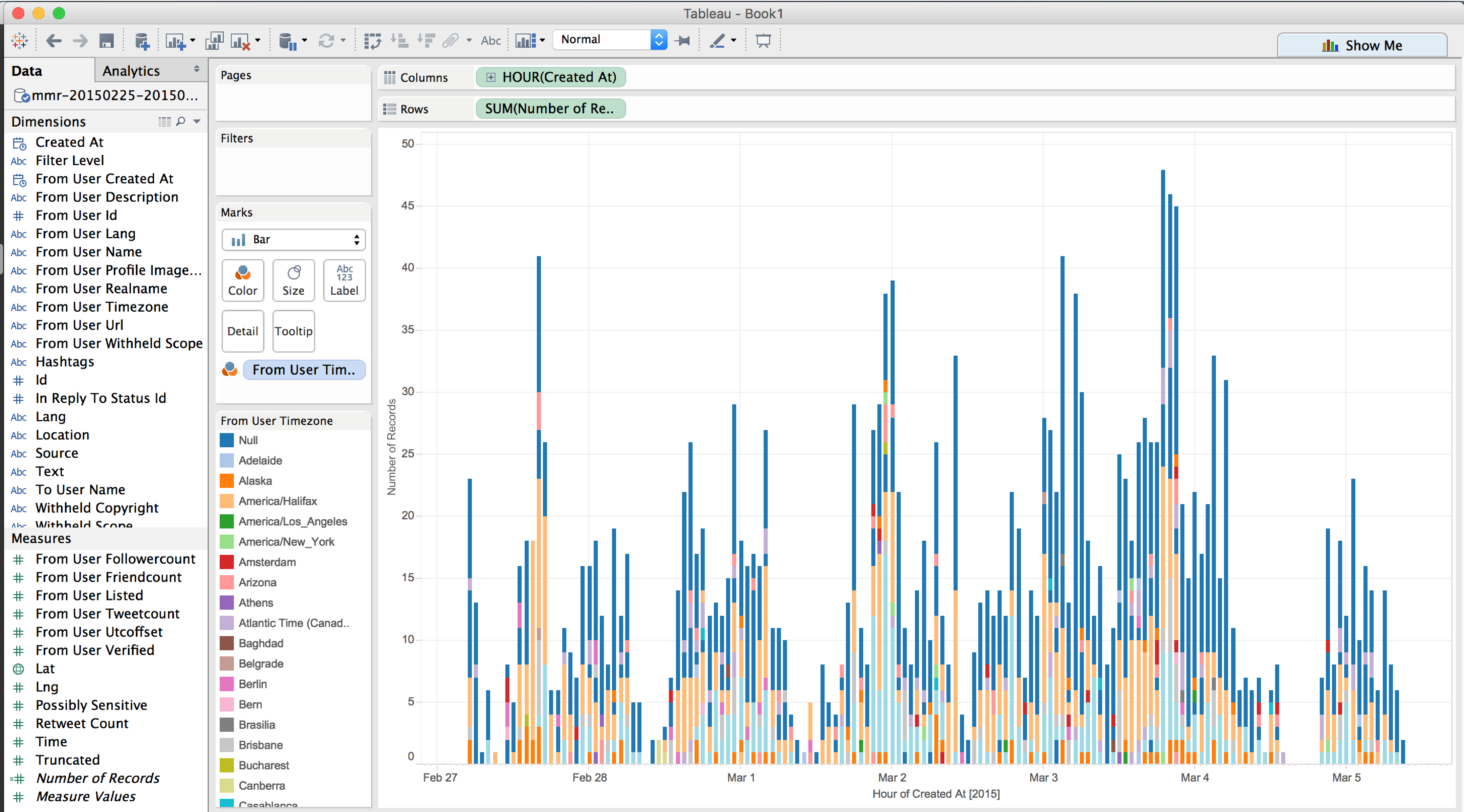Select the From User Tim.. color pill
Image resolution: width=1464 pixels, height=812 pixels.
pos(304,370)
